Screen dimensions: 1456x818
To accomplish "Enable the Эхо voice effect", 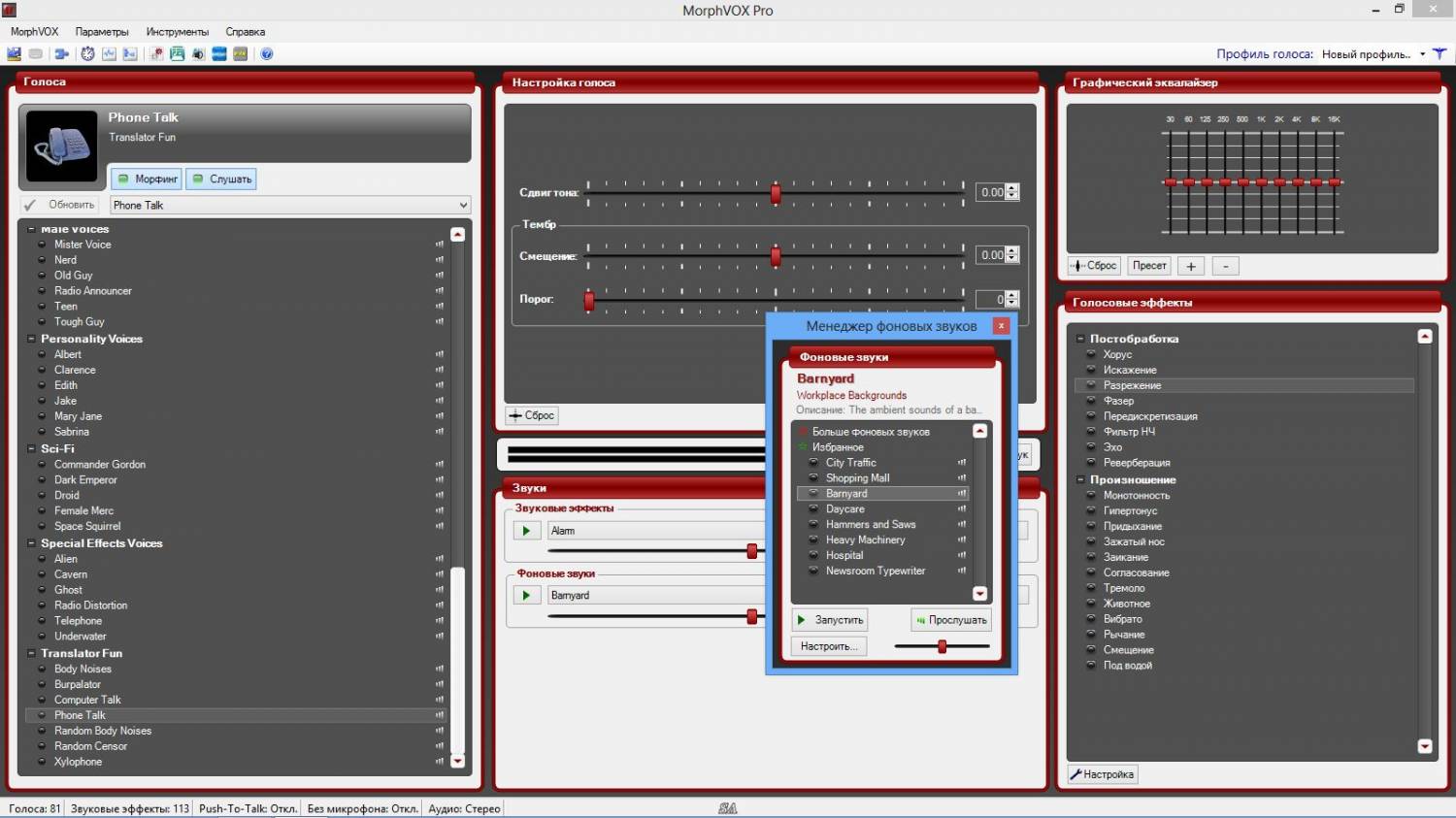I will coord(1112,447).
